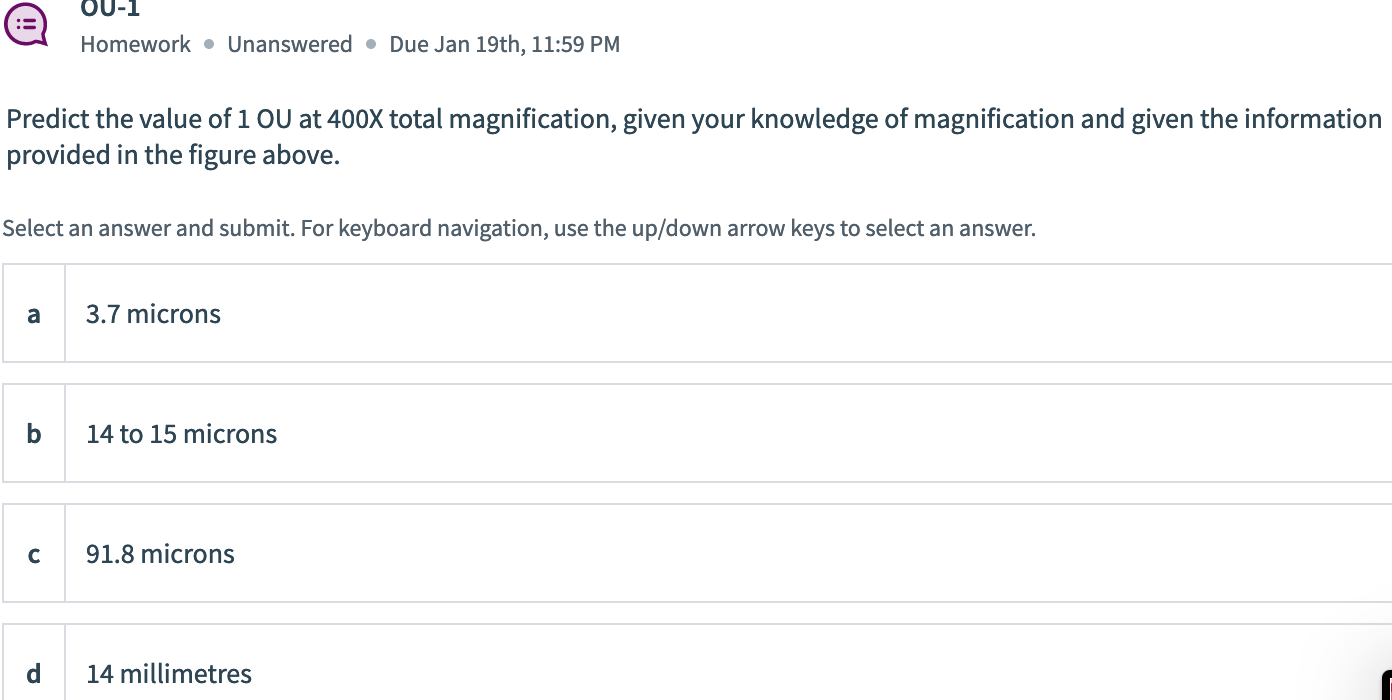Choose the 3.7 microns answer text
The width and height of the screenshot is (1392, 700).
pyautogui.click(x=153, y=314)
